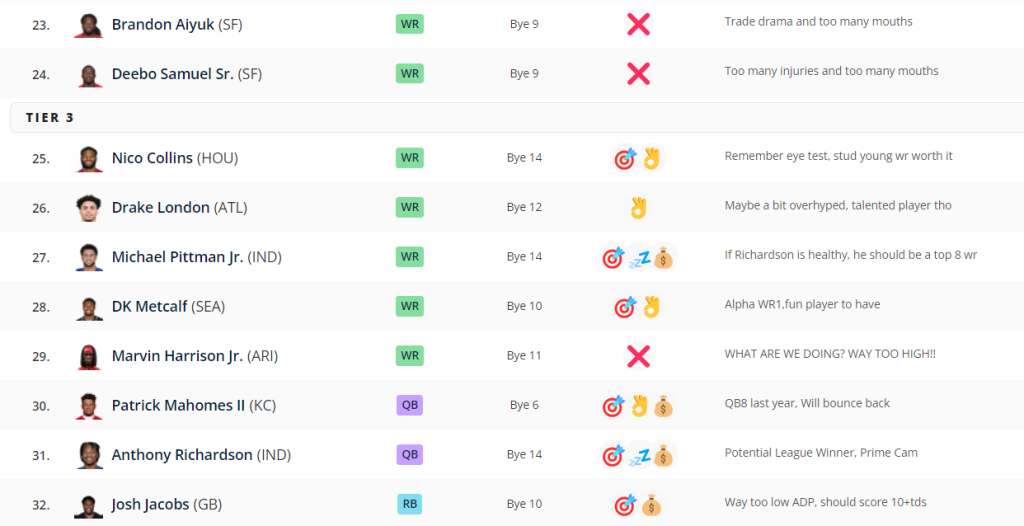Open Anthony Richardson player name link

[x=182, y=455]
